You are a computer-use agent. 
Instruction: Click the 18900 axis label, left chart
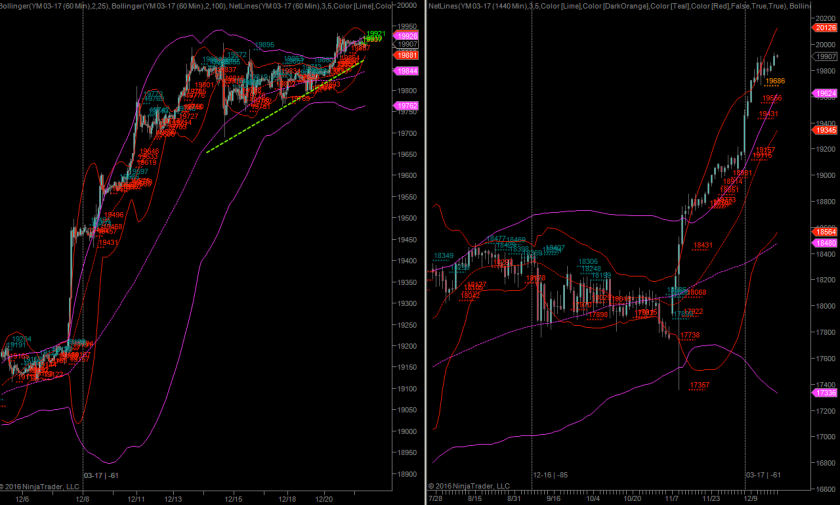click(x=407, y=474)
